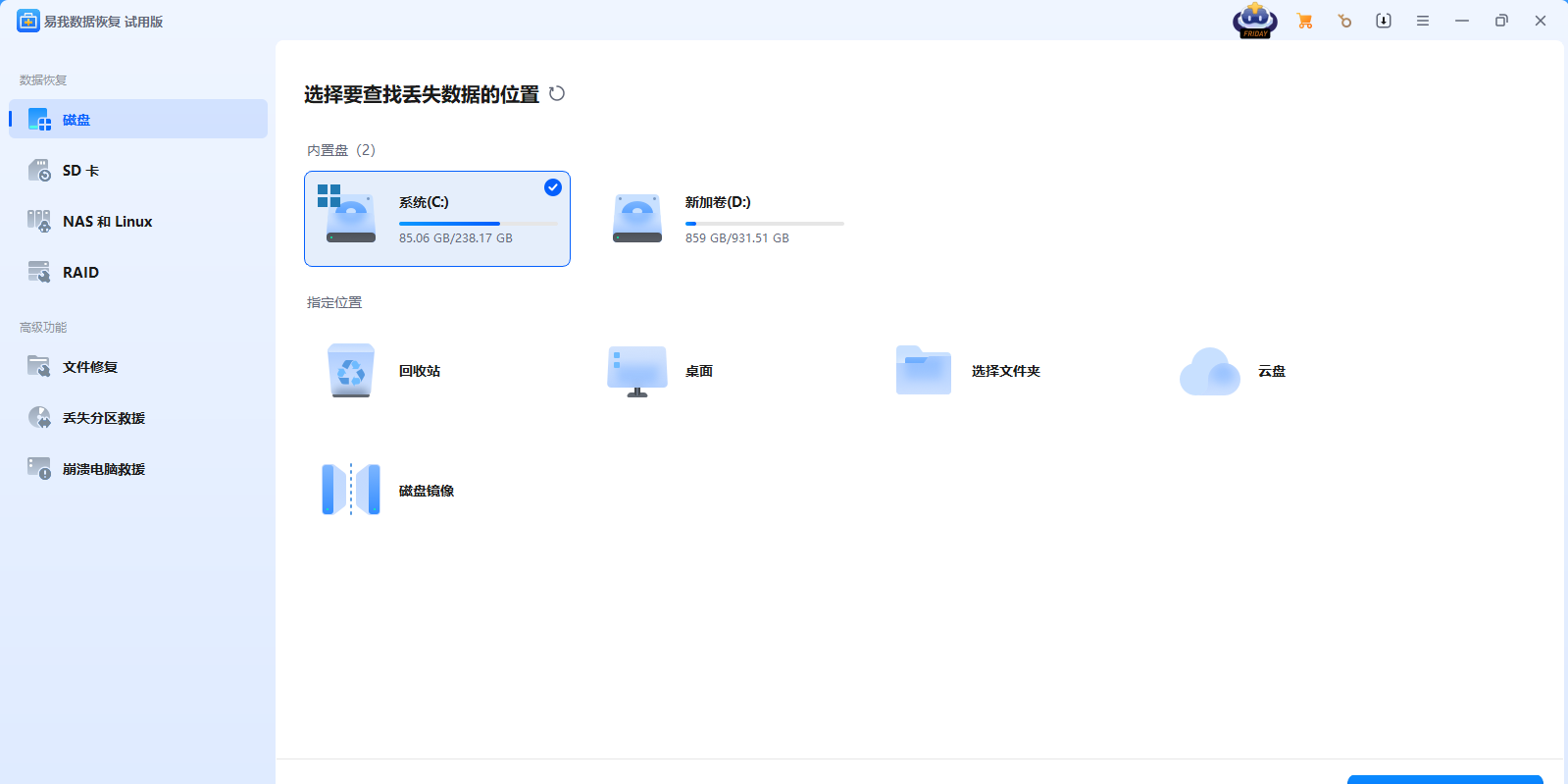This screenshot has height=784, width=1568.
Task: Uncheck the blue checkmark on 系统(C:)
Action: pyautogui.click(x=553, y=187)
